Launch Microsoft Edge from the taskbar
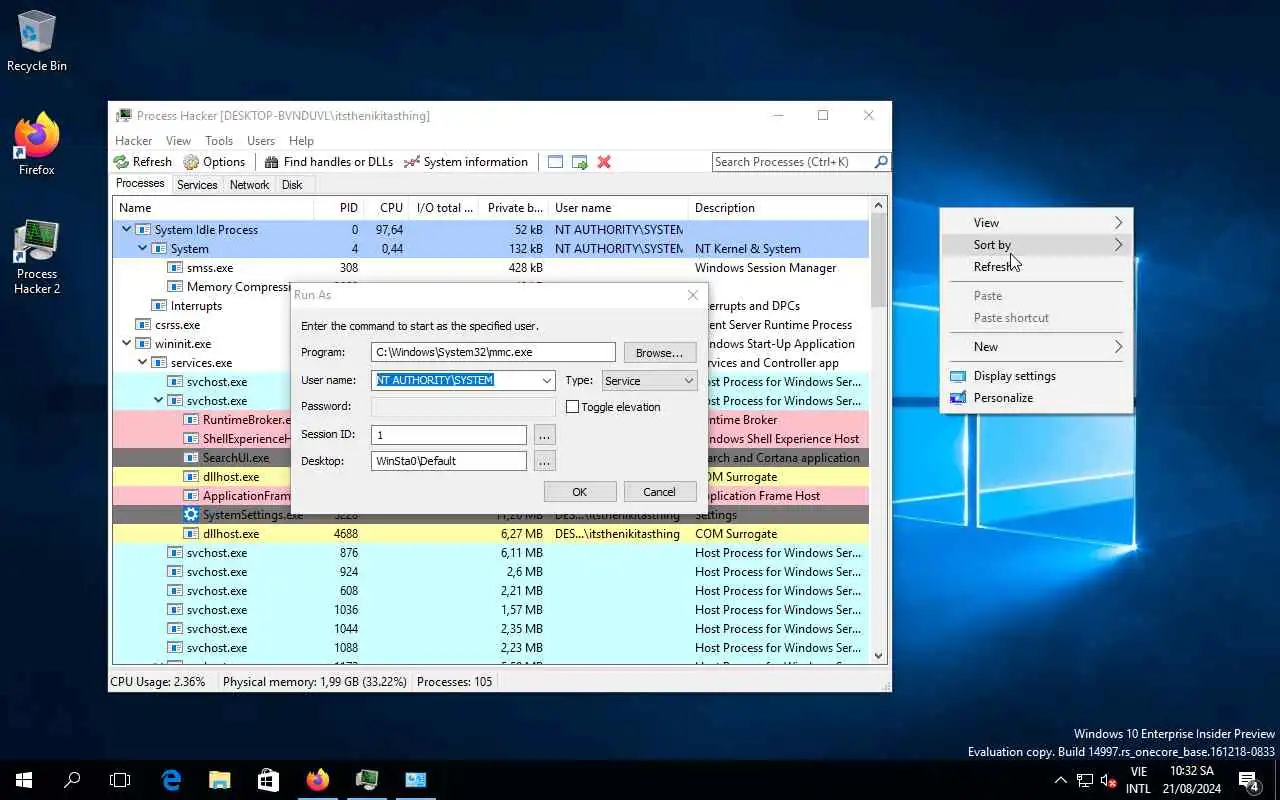This screenshot has height=800, width=1280. pos(171,780)
